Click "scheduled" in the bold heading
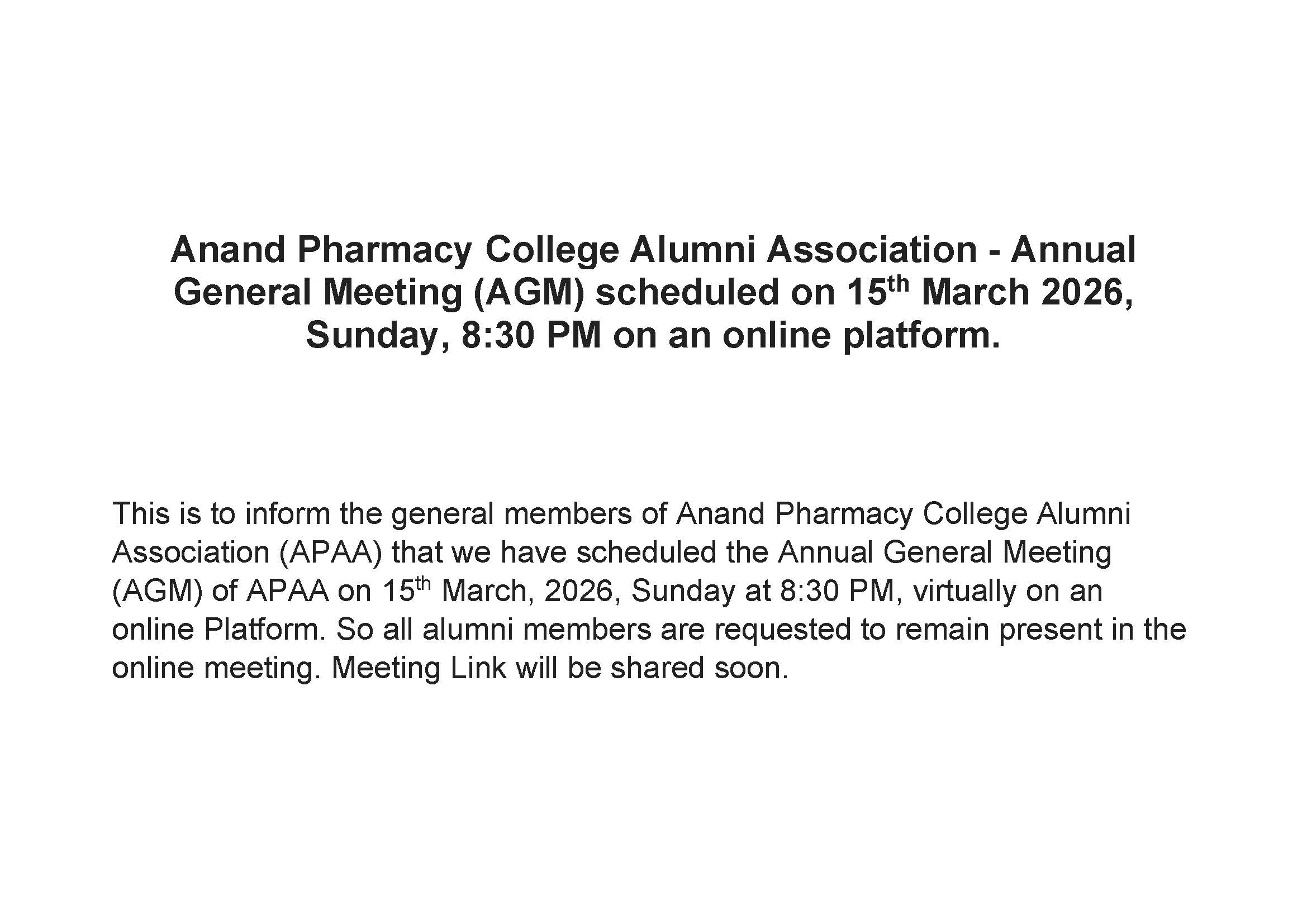The width and height of the screenshot is (1307, 924). pos(687,292)
